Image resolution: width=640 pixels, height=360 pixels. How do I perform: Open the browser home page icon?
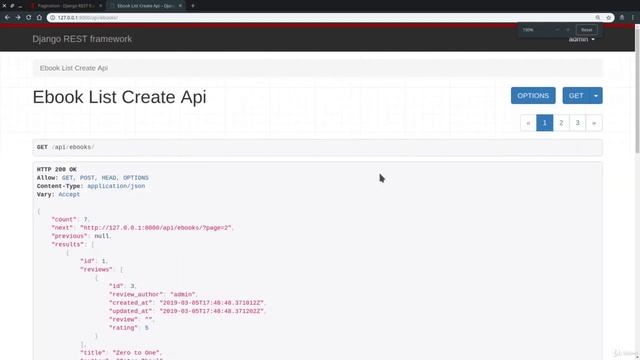pos(39,18)
